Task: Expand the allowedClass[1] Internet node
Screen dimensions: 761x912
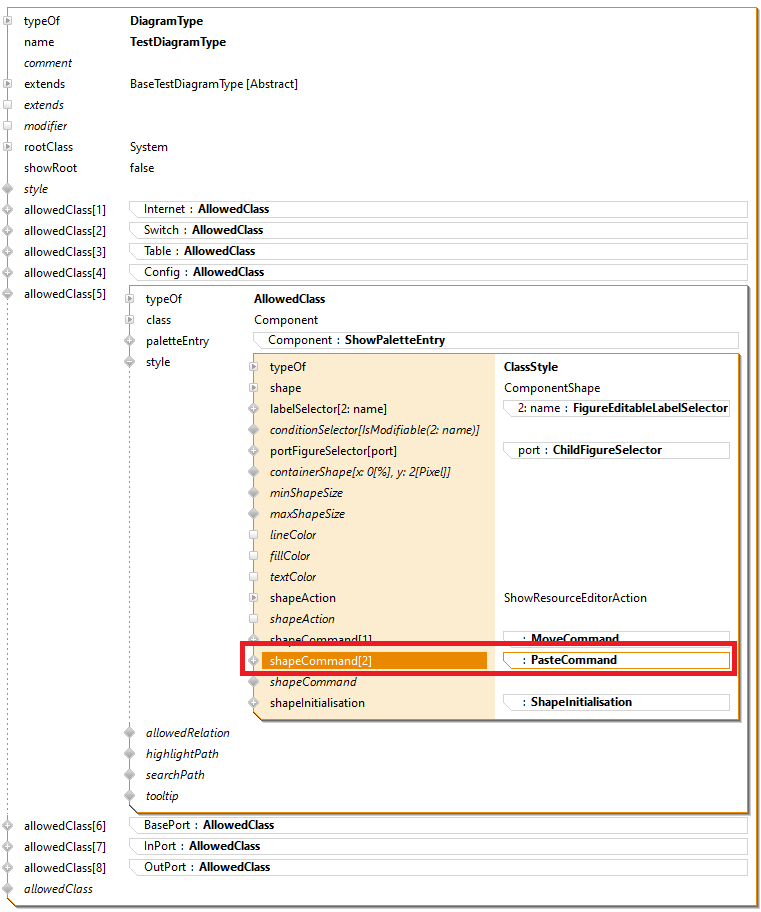Action: (x=8, y=210)
